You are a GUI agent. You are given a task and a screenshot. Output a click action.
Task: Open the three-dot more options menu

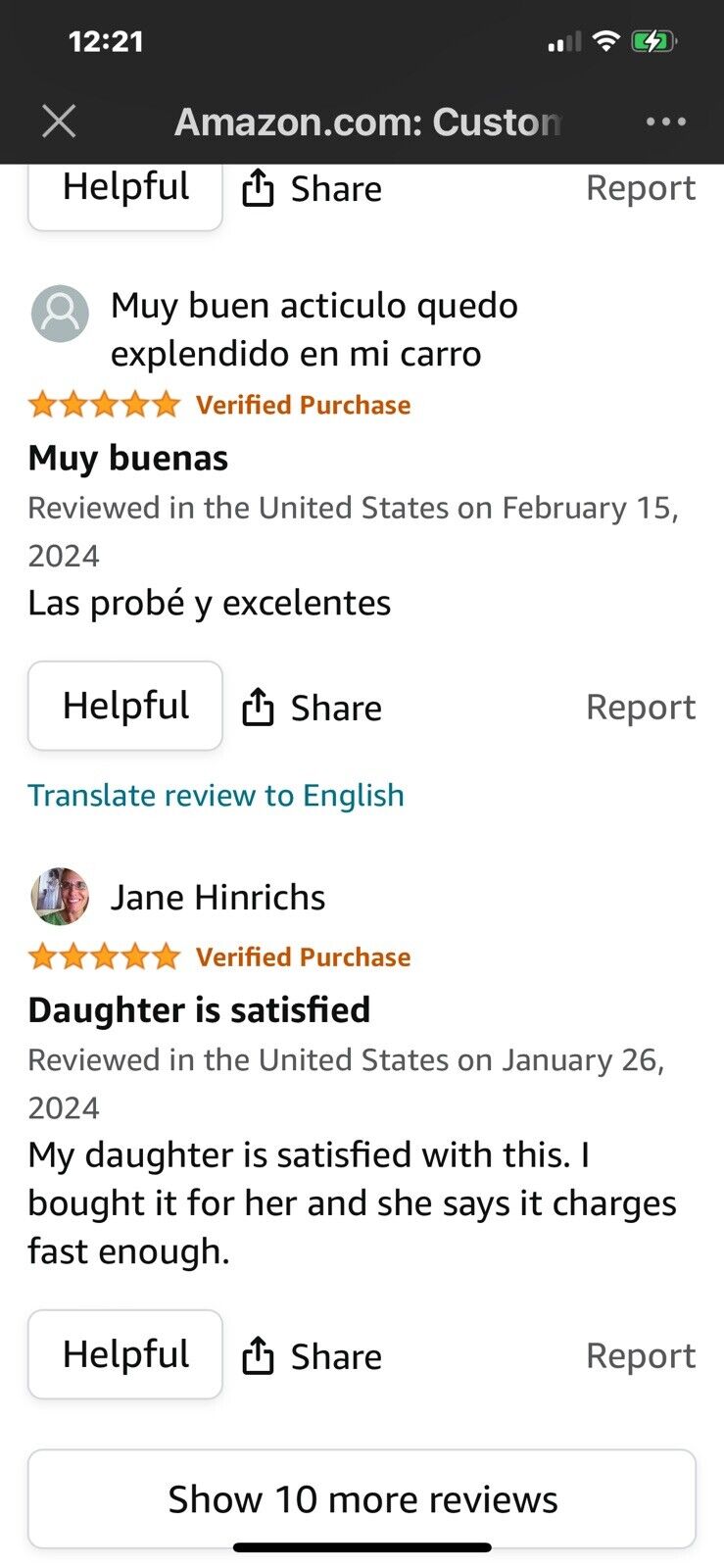click(666, 122)
